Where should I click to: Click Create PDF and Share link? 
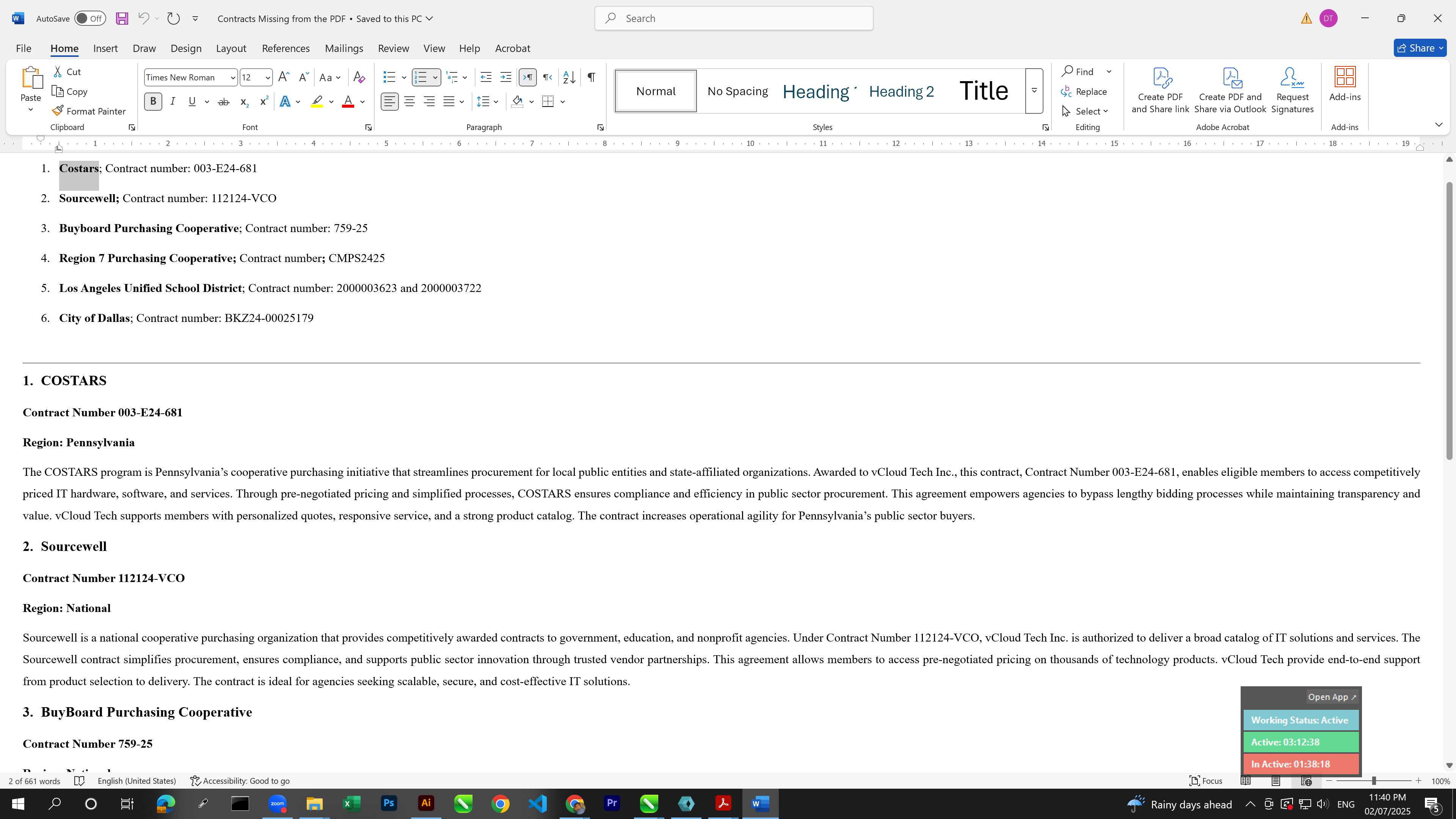tap(1160, 91)
